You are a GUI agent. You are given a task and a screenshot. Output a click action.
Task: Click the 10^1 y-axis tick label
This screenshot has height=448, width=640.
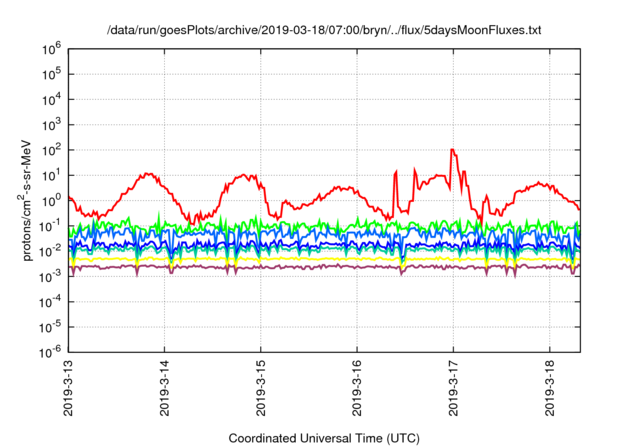coord(51,175)
